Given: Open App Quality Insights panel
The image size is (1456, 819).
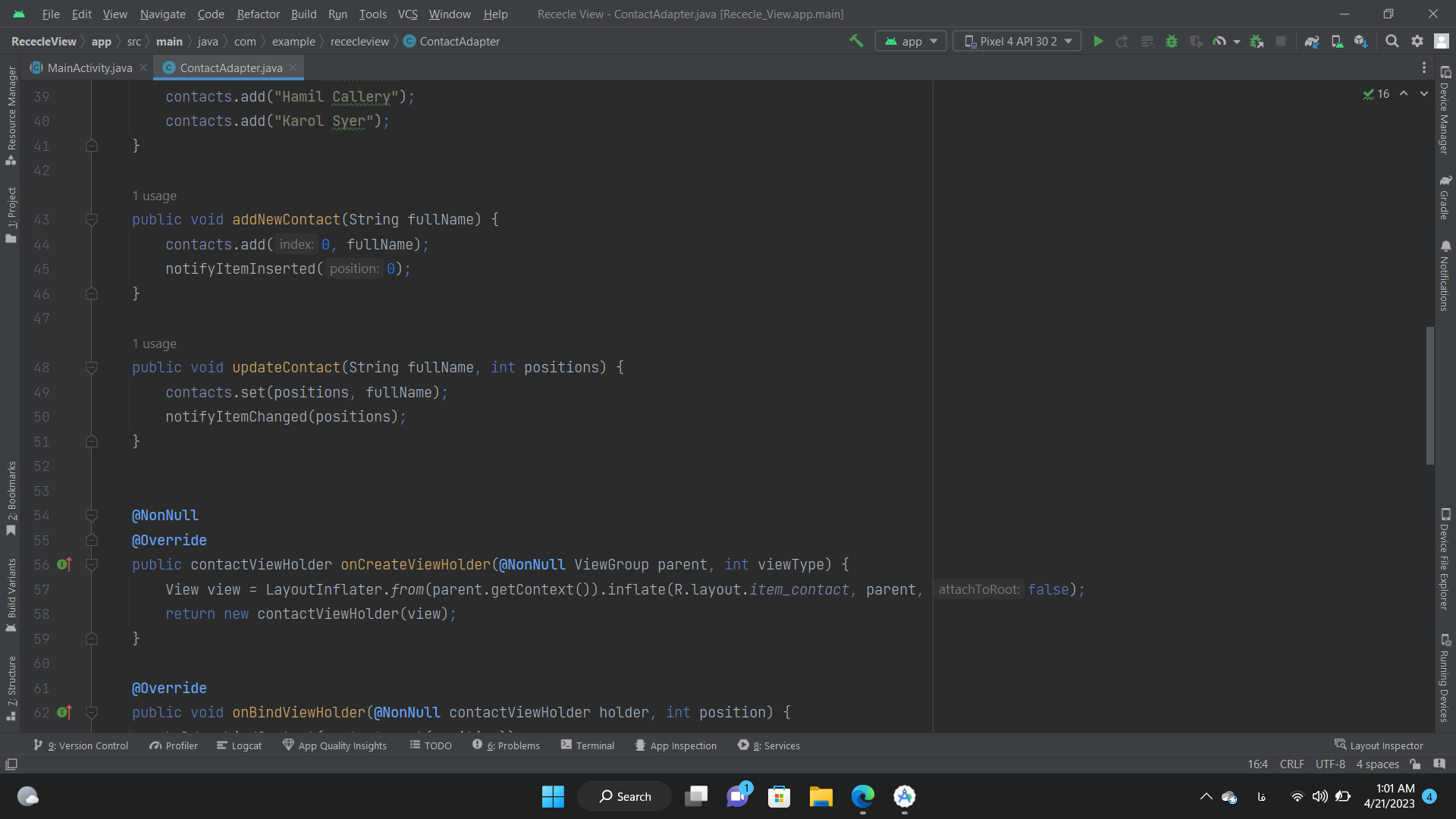Looking at the screenshot, I should [x=334, y=745].
